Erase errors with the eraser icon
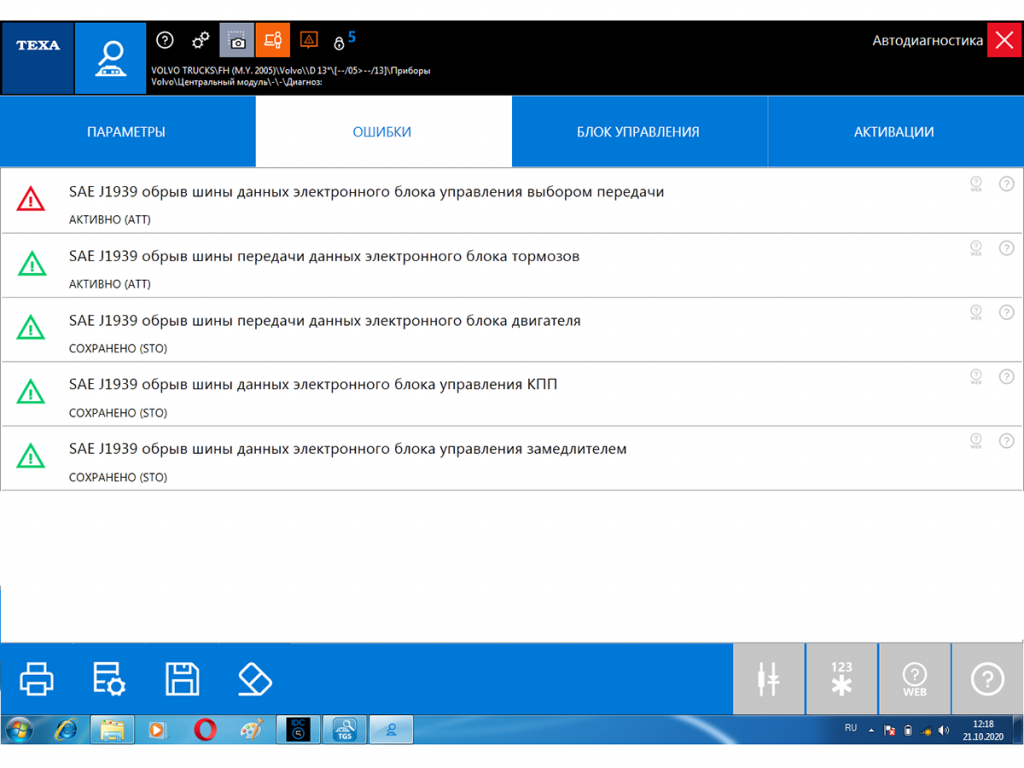1024x768 pixels. [255, 679]
